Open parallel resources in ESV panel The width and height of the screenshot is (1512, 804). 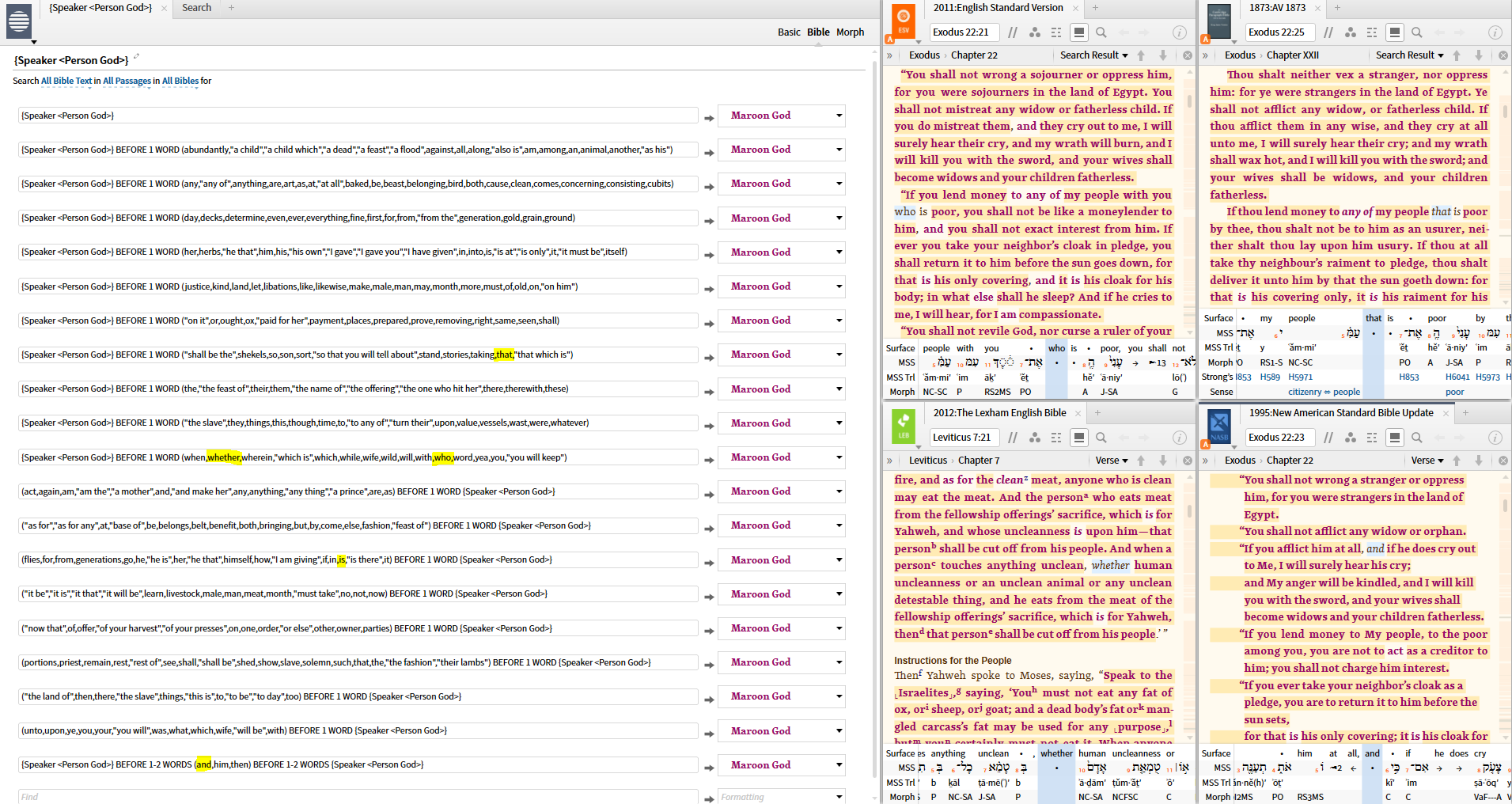point(1013,32)
